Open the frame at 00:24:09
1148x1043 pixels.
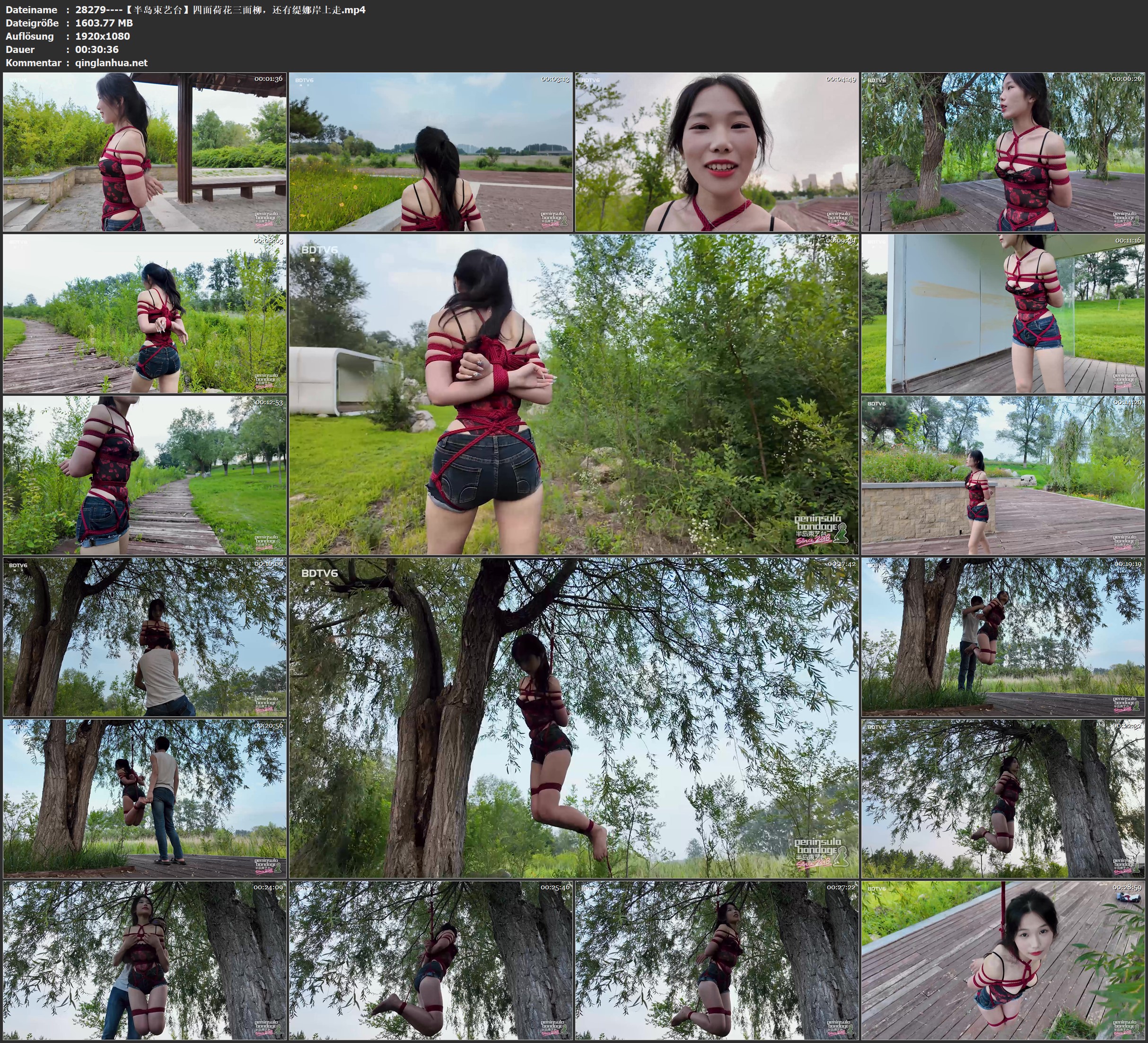click(145, 960)
